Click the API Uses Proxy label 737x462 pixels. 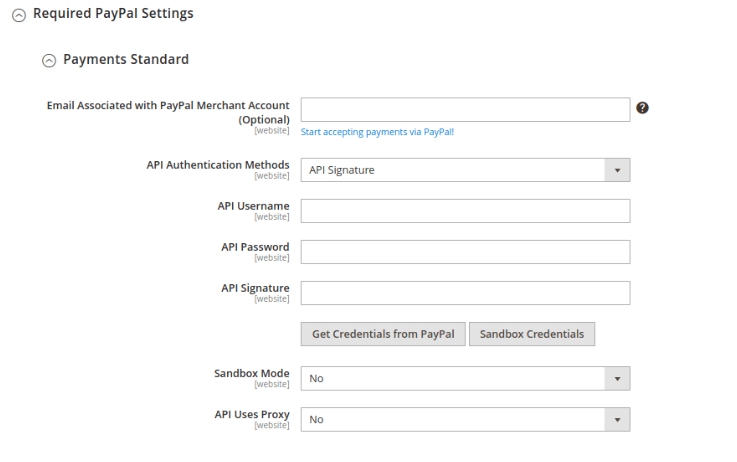[252, 415]
